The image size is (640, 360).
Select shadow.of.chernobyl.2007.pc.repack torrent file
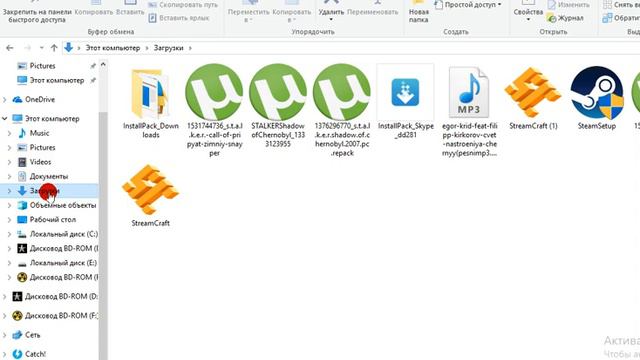pos(342,110)
